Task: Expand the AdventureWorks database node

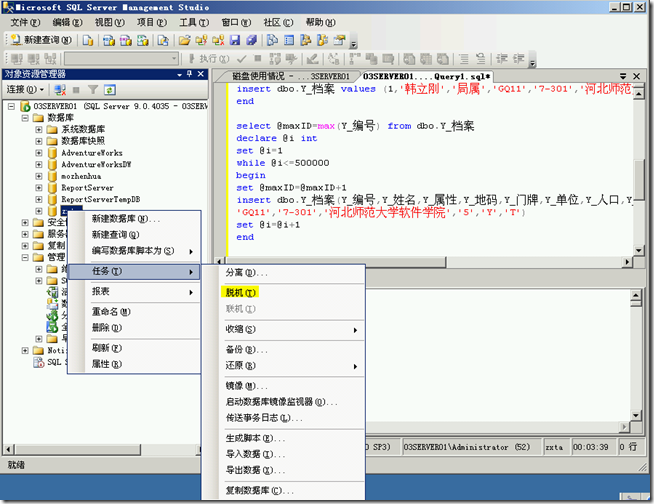Action: click(x=39, y=153)
